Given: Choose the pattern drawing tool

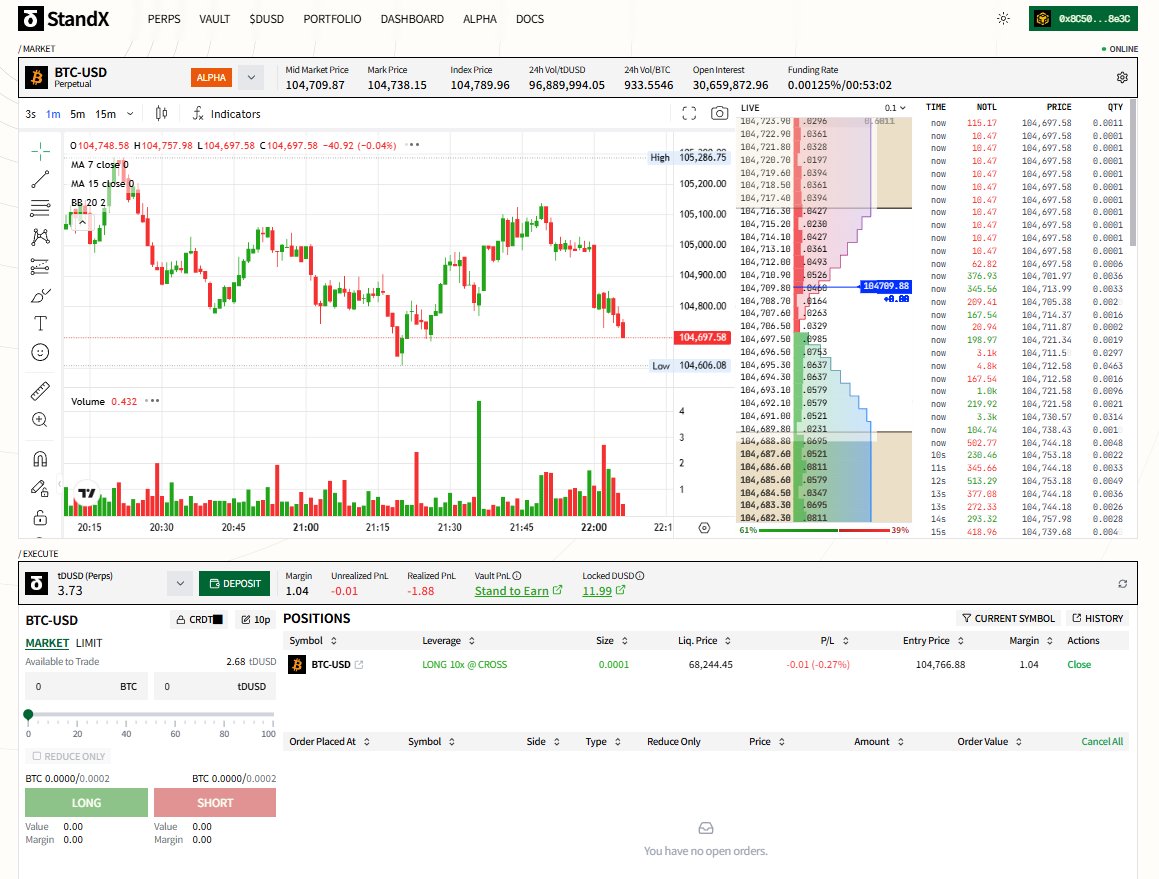Looking at the screenshot, I should [41, 237].
